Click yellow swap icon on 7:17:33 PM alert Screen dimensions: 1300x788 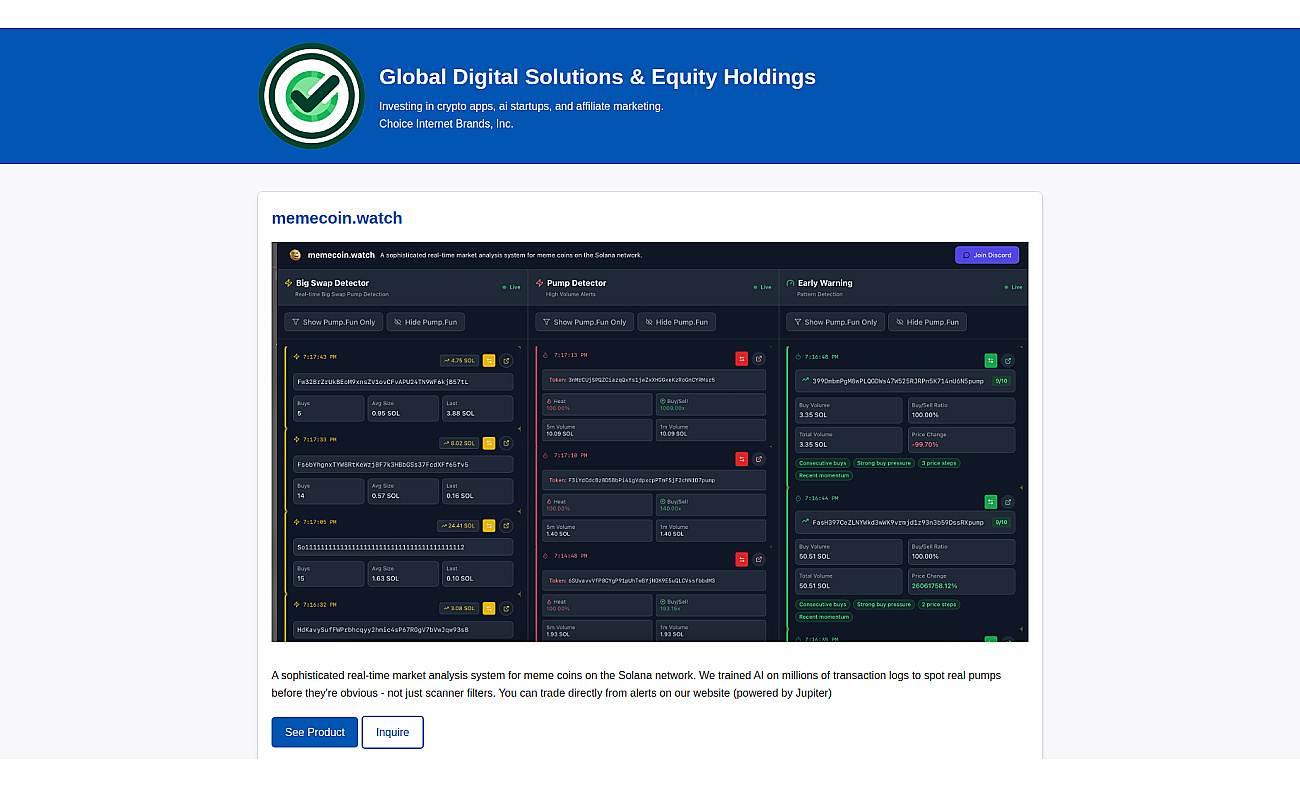(489, 443)
